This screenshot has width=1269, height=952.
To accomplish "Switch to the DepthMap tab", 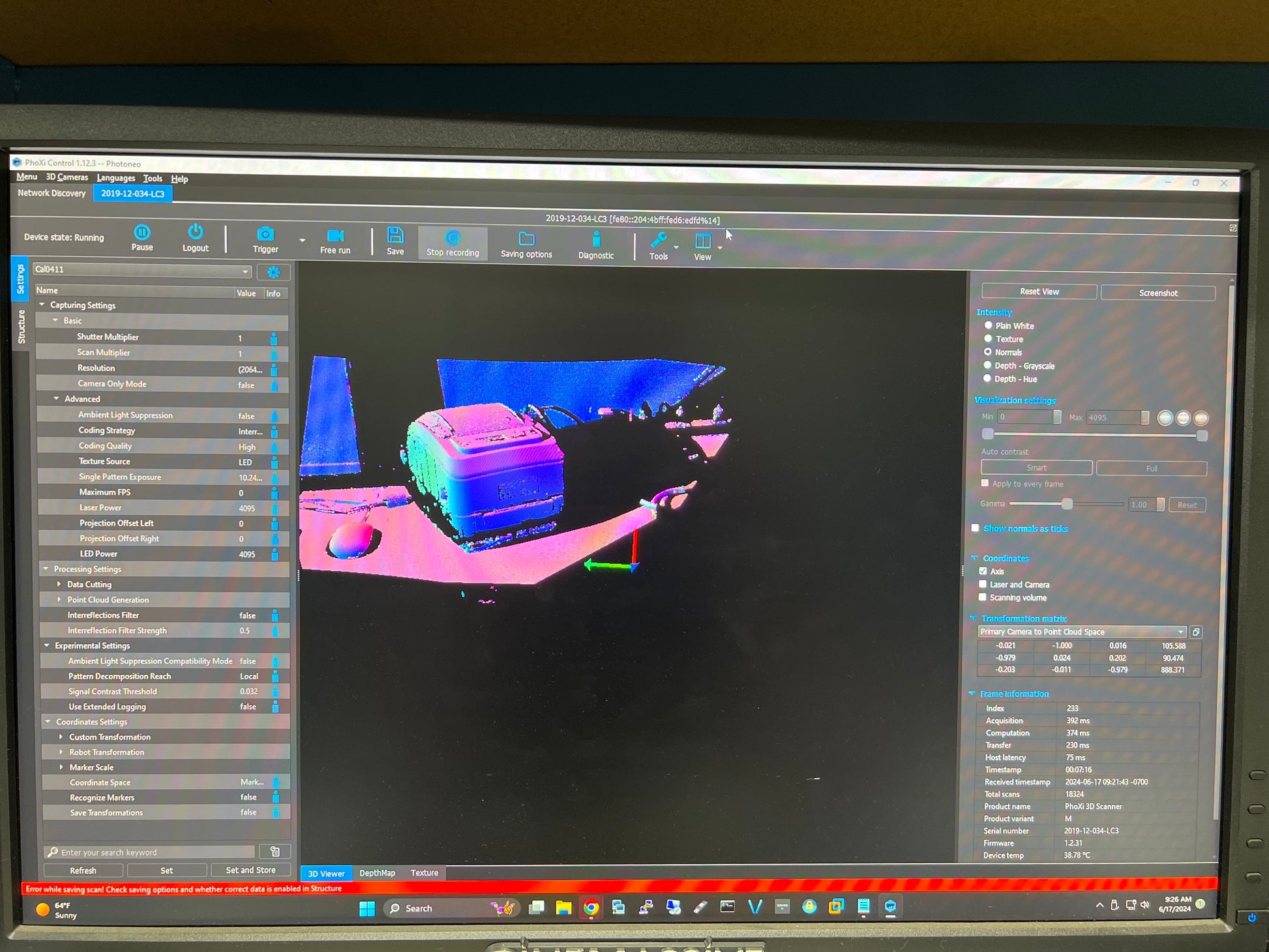I will [377, 872].
